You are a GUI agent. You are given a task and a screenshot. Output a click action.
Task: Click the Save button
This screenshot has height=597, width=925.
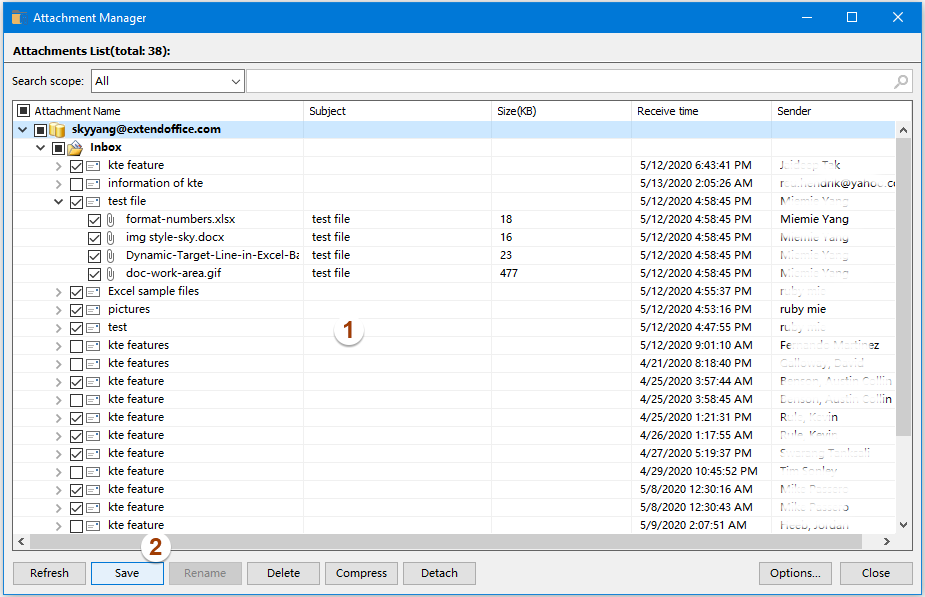click(x=127, y=573)
